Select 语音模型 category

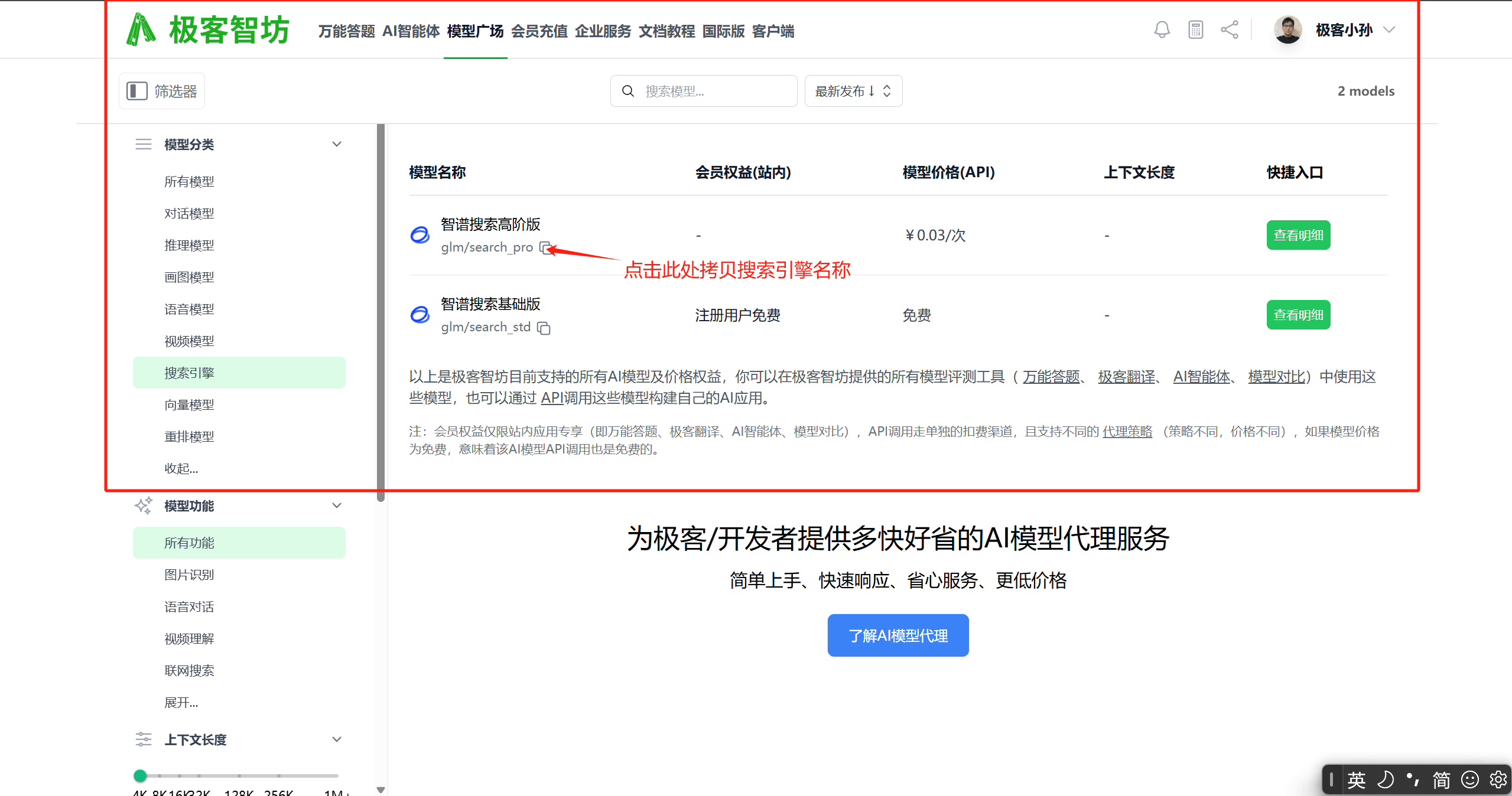click(x=239, y=309)
